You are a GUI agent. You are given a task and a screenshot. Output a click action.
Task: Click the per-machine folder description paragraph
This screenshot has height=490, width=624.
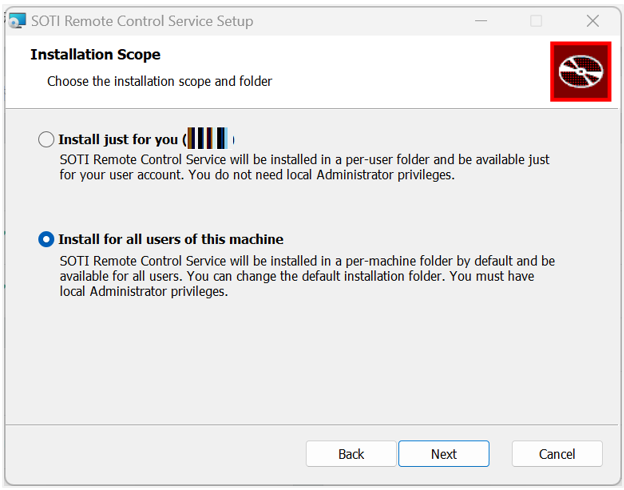pos(307,276)
